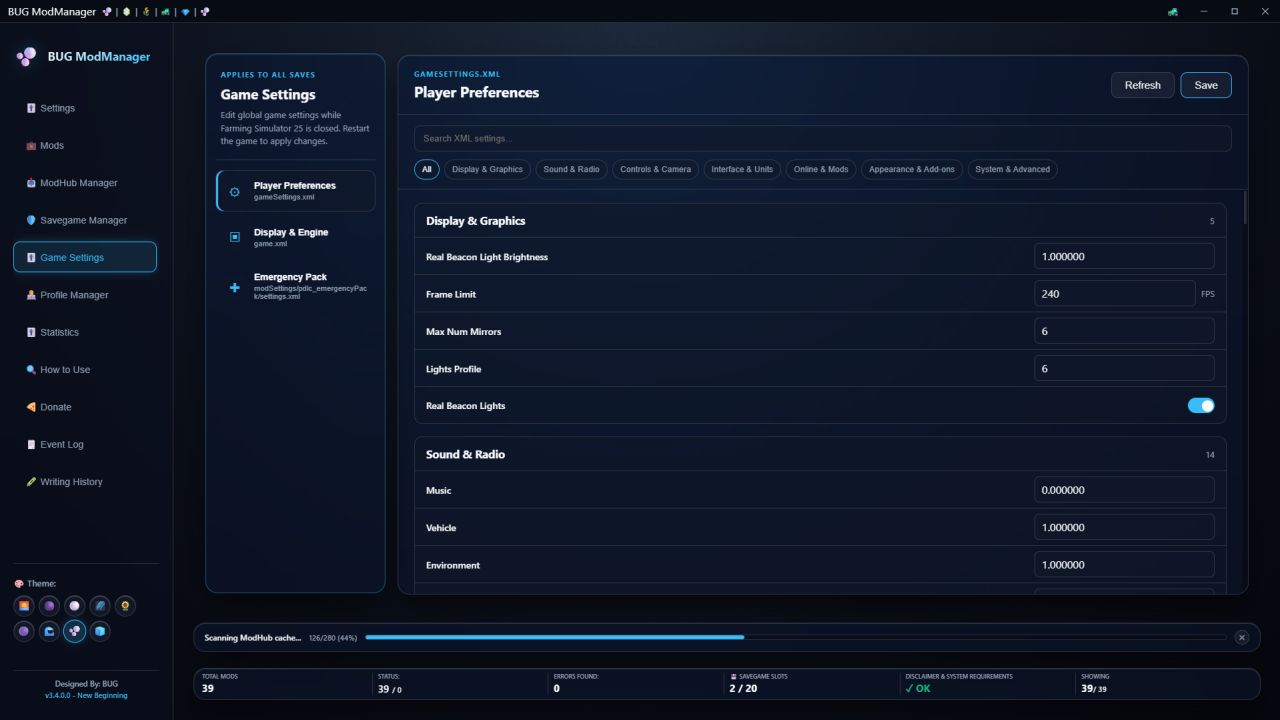Open Profile Manager using its person icon
Image resolution: width=1280 pixels, height=720 pixels.
[x=31, y=295]
